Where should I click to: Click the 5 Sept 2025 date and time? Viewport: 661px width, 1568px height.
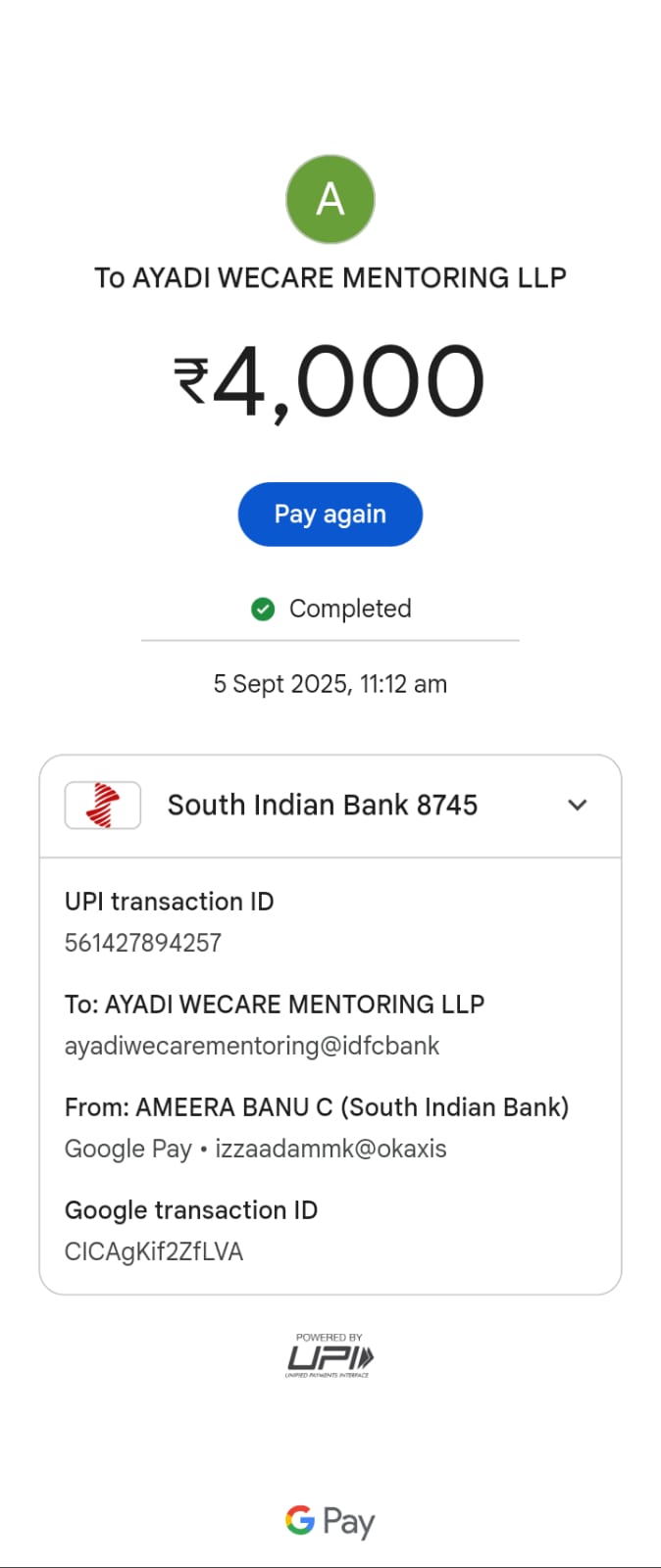[330, 684]
